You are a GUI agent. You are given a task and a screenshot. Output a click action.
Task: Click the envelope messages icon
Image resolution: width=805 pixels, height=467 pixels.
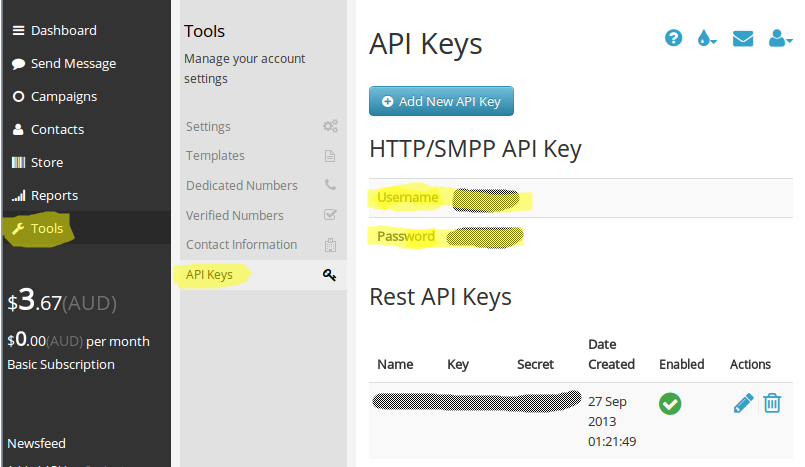pos(742,38)
